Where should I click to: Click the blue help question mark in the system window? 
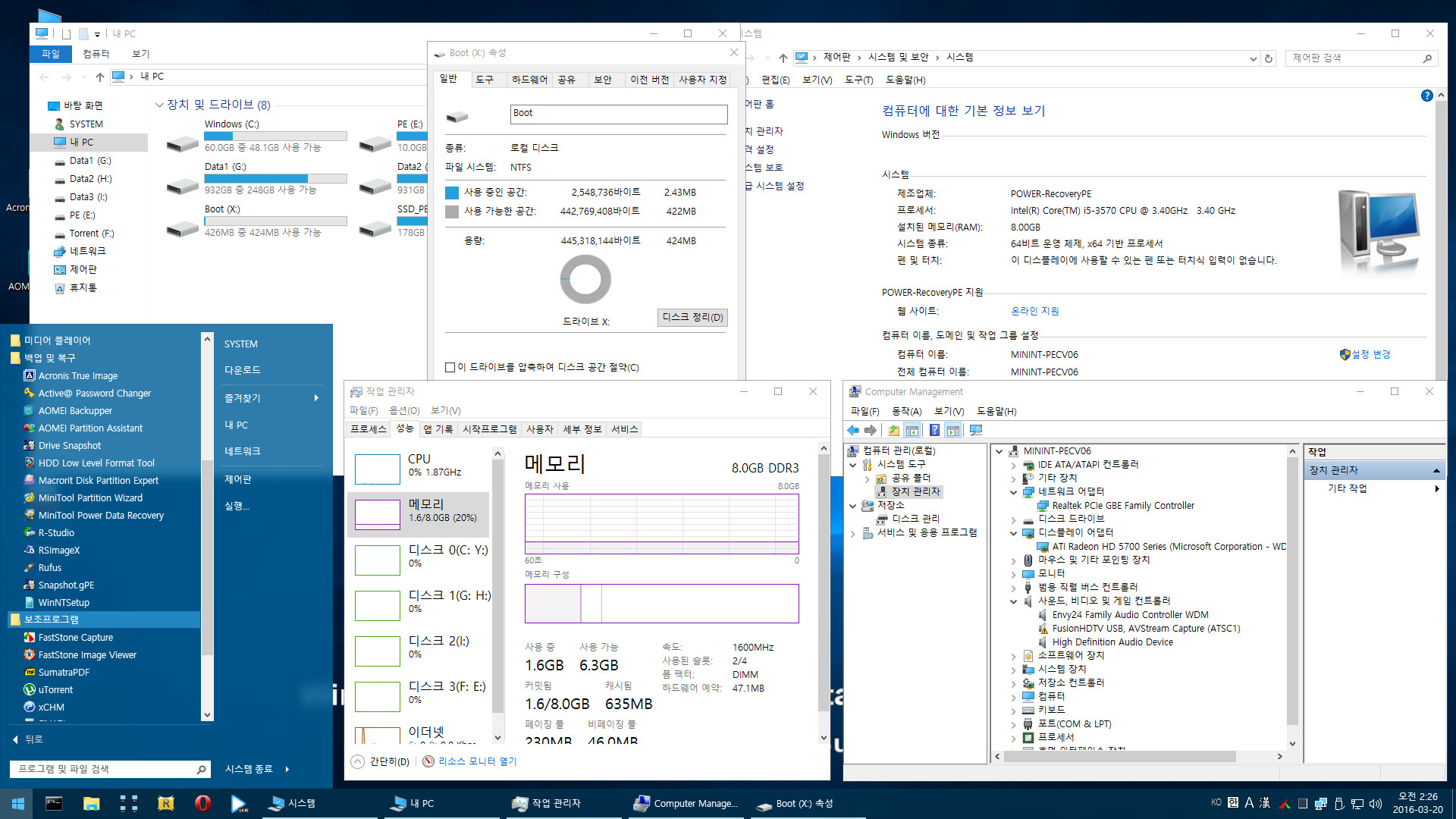pyautogui.click(x=1426, y=96)
